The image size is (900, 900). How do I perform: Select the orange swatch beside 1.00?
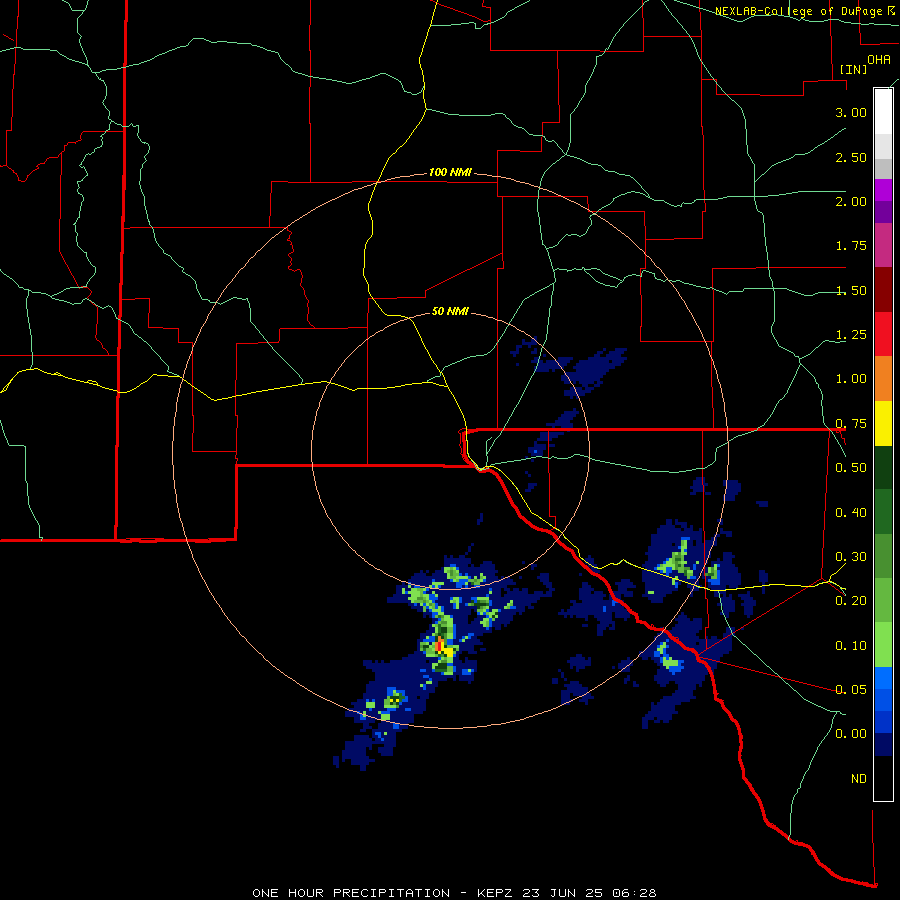pos(883,378)
